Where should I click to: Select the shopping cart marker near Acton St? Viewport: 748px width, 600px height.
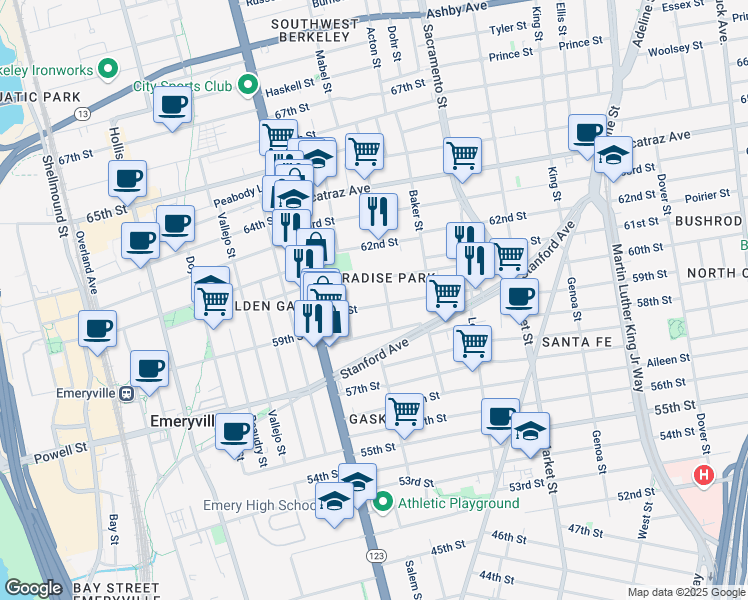365,152
